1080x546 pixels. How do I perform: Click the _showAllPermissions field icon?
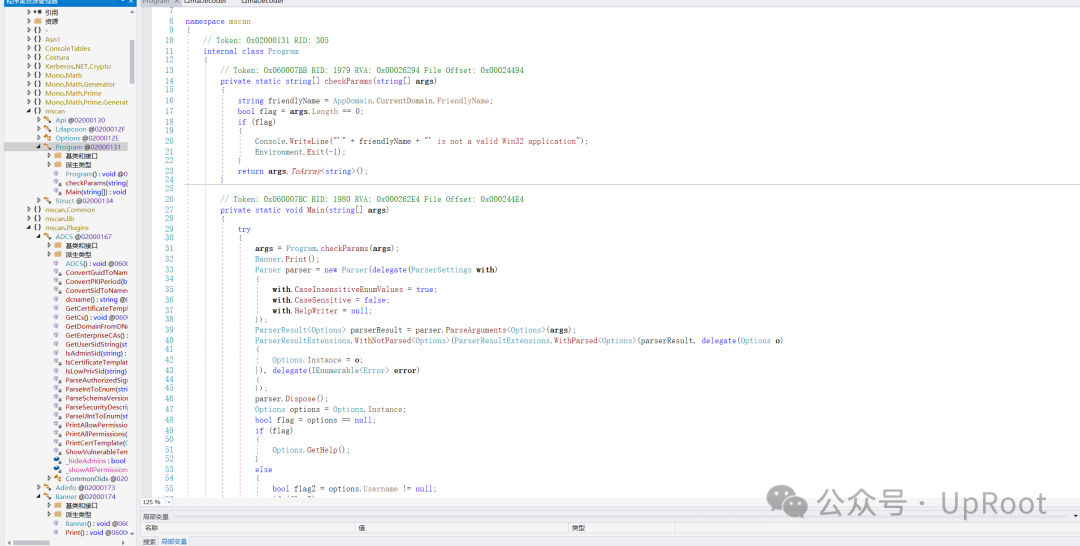58,469
